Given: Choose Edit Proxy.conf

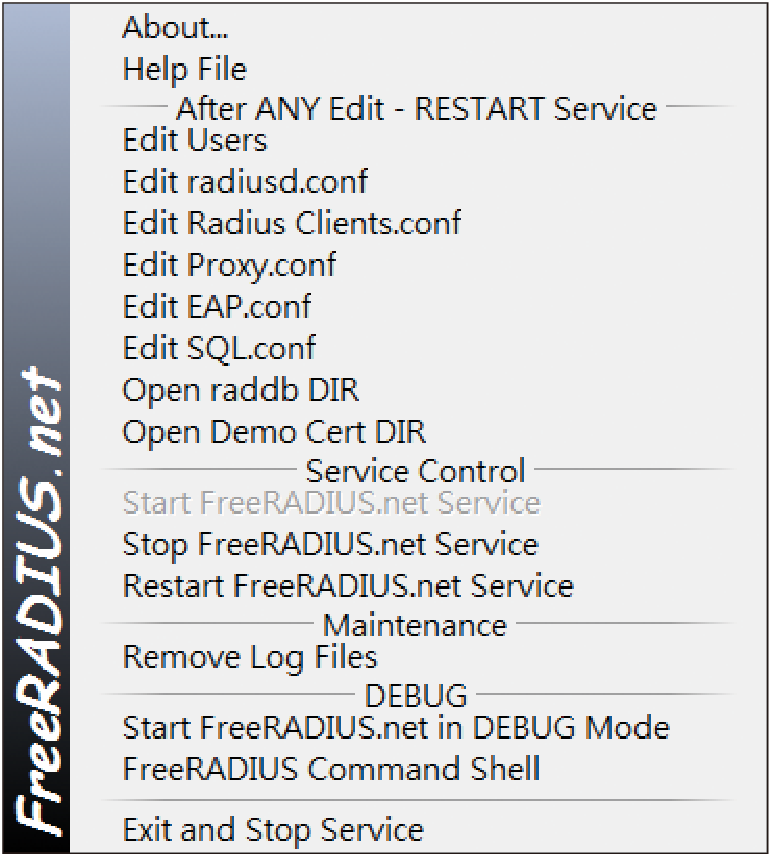Looking at the screenshot, I should point(419,265).
